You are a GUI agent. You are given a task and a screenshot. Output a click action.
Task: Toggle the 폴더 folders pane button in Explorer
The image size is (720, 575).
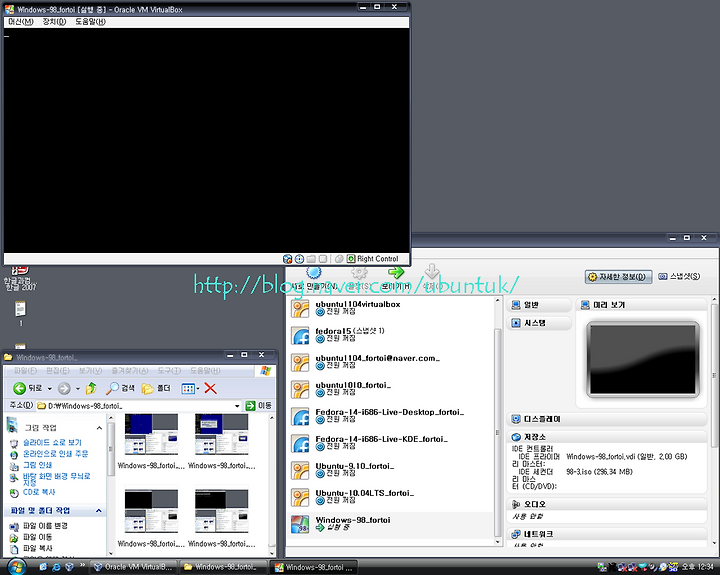click(x=156, y=389)
